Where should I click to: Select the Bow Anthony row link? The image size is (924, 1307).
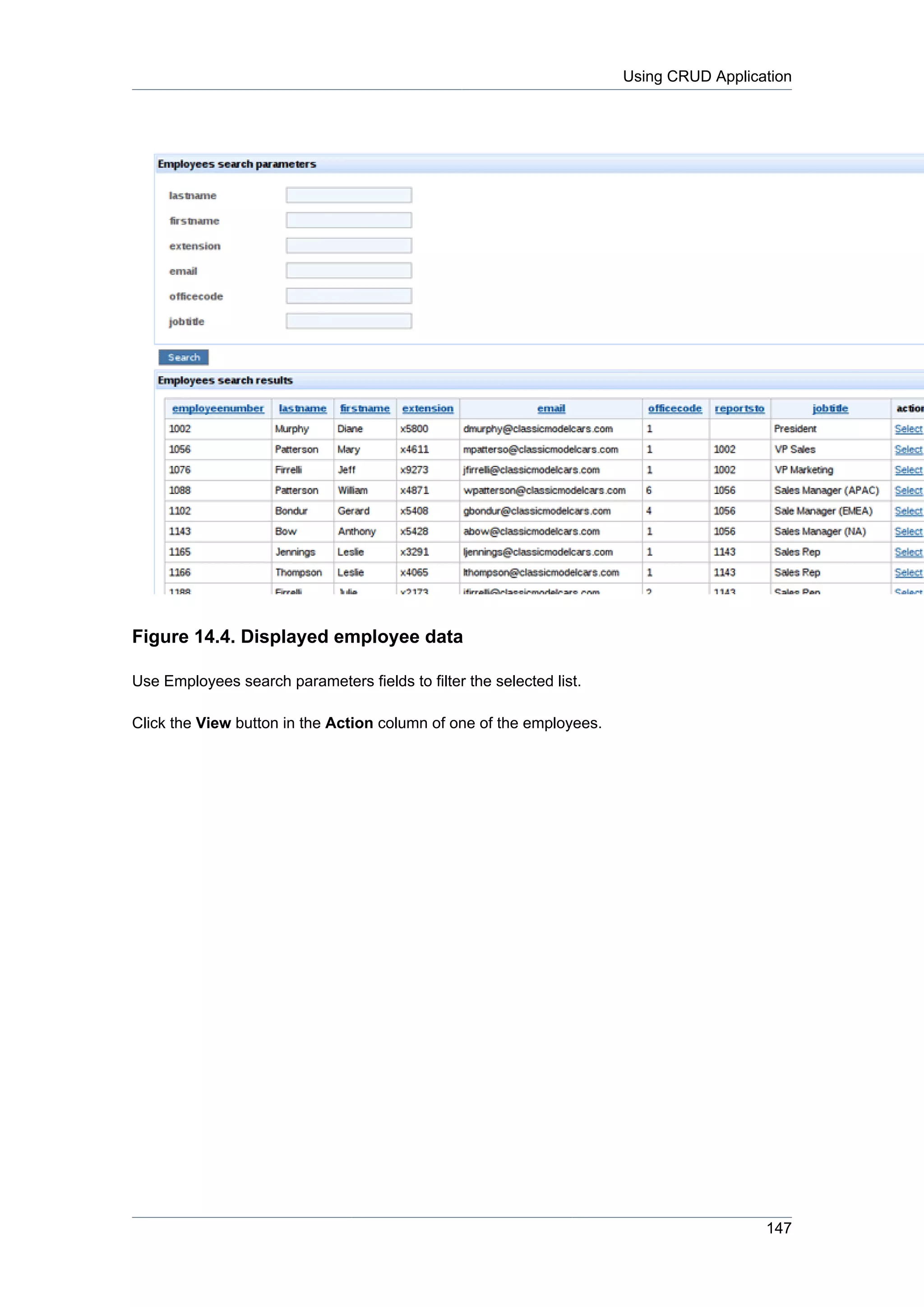pyautogui.click(x=908, y=531)
